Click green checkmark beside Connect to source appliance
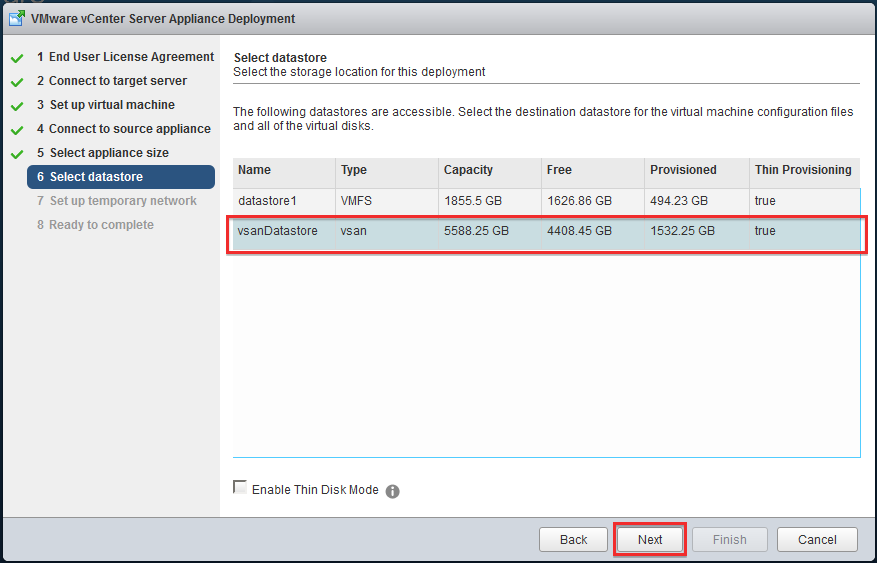 (17, 130)
